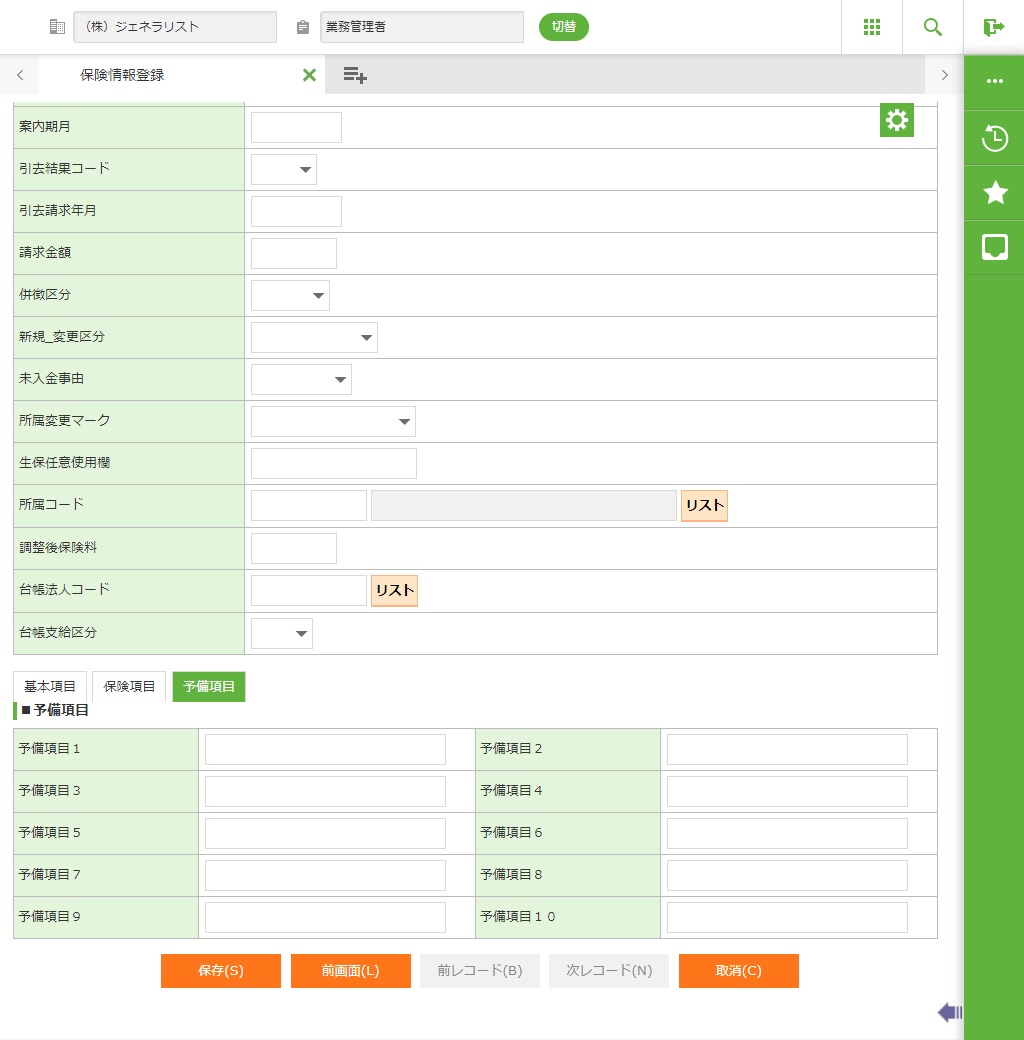The height and width of the screenshot is (1040, 1024).
Task: Open favorites star icon in sidebar
Action: [x=994, y=193]
